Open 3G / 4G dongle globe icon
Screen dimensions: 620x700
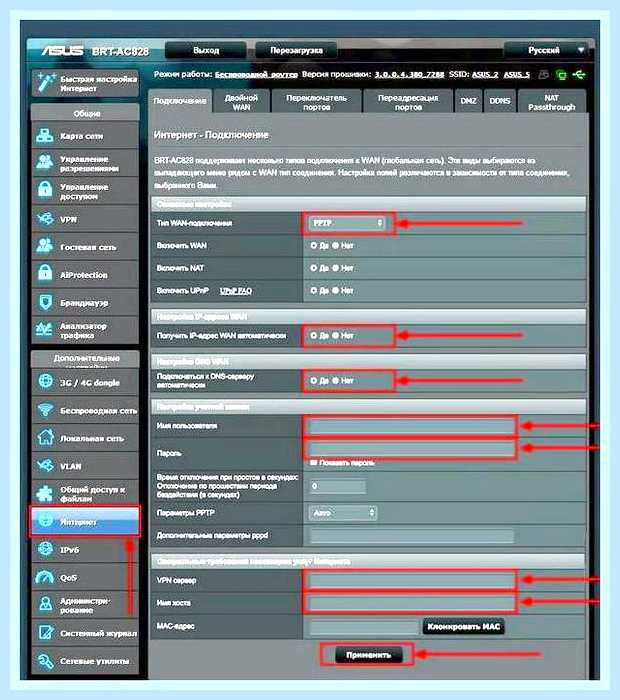click(46, 382)
